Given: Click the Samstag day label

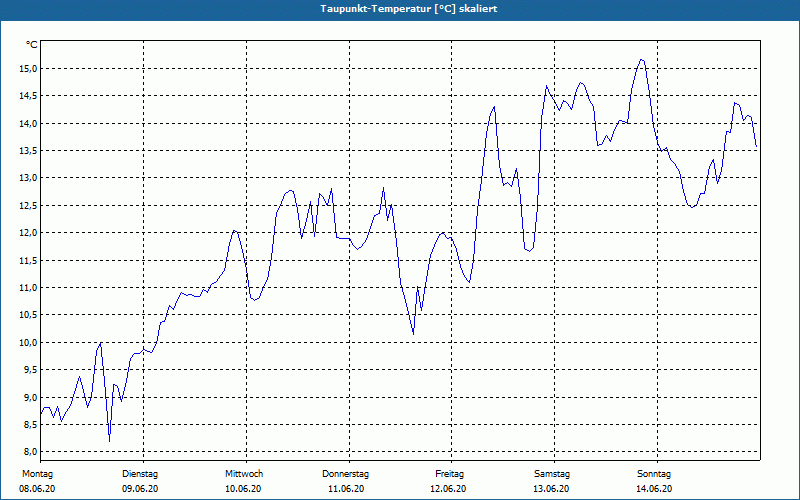Looking at the screenshot, I should [x=552, y=474].
